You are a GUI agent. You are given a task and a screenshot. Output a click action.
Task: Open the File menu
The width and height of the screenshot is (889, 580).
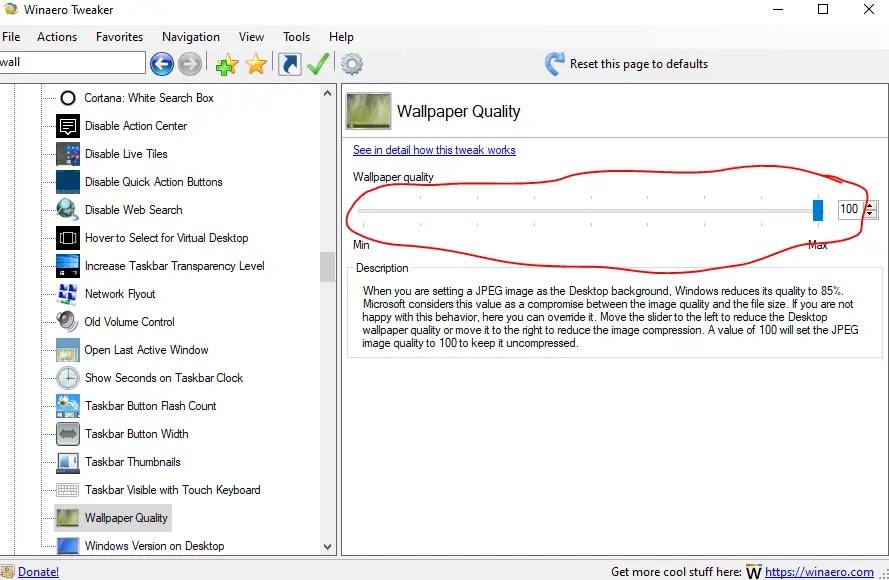(11, 37)
